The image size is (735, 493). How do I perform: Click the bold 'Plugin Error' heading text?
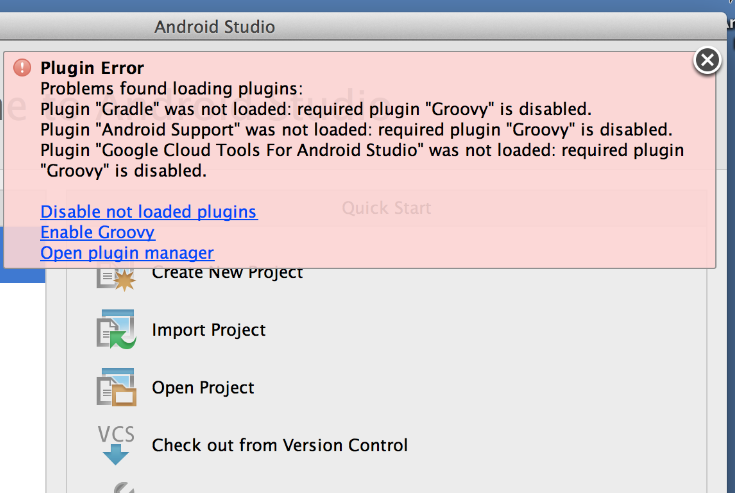point(92,68)
